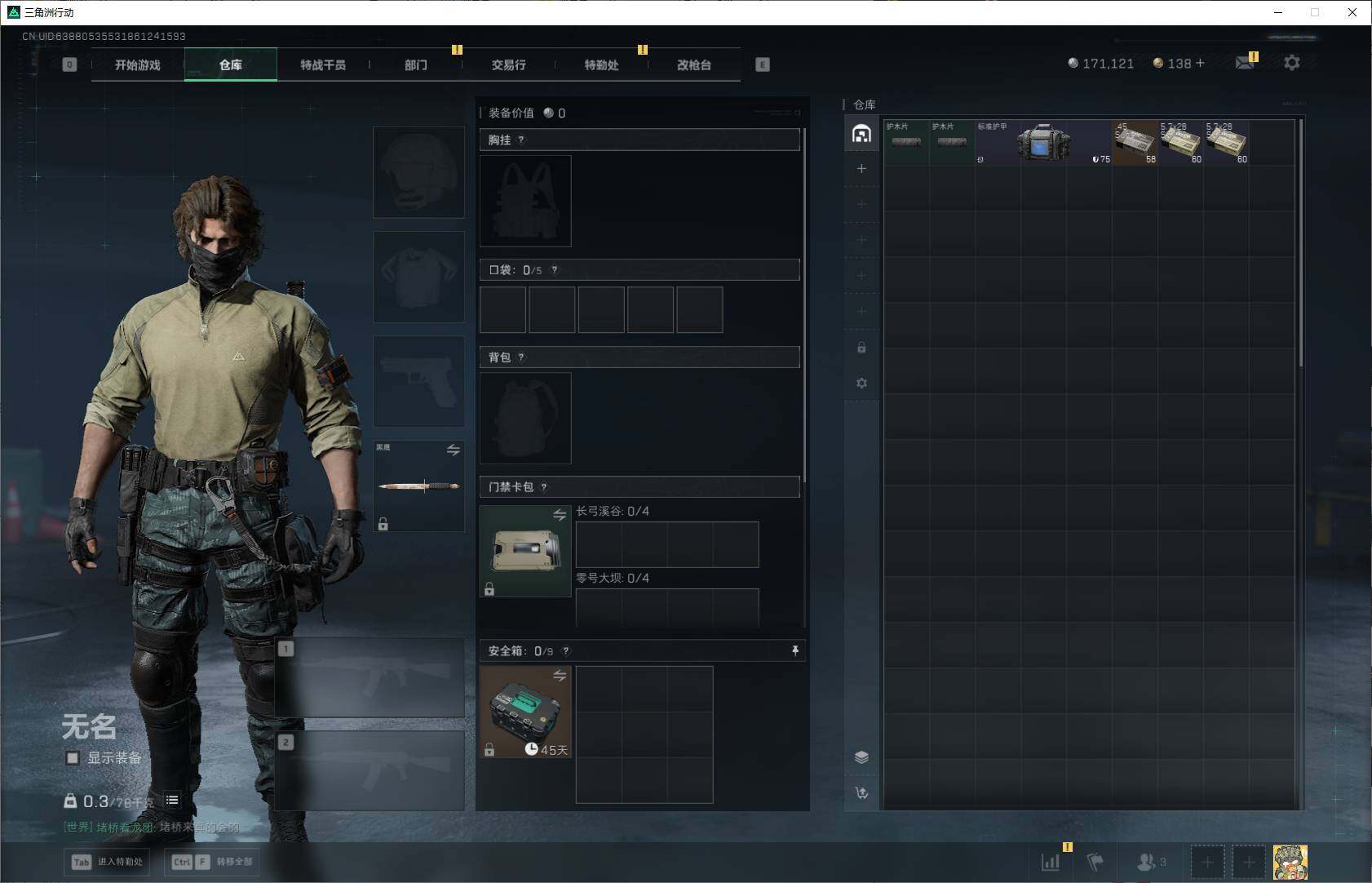Open the 改枪台 tab
Viewport: 1372px width, 883px height.
693,64
